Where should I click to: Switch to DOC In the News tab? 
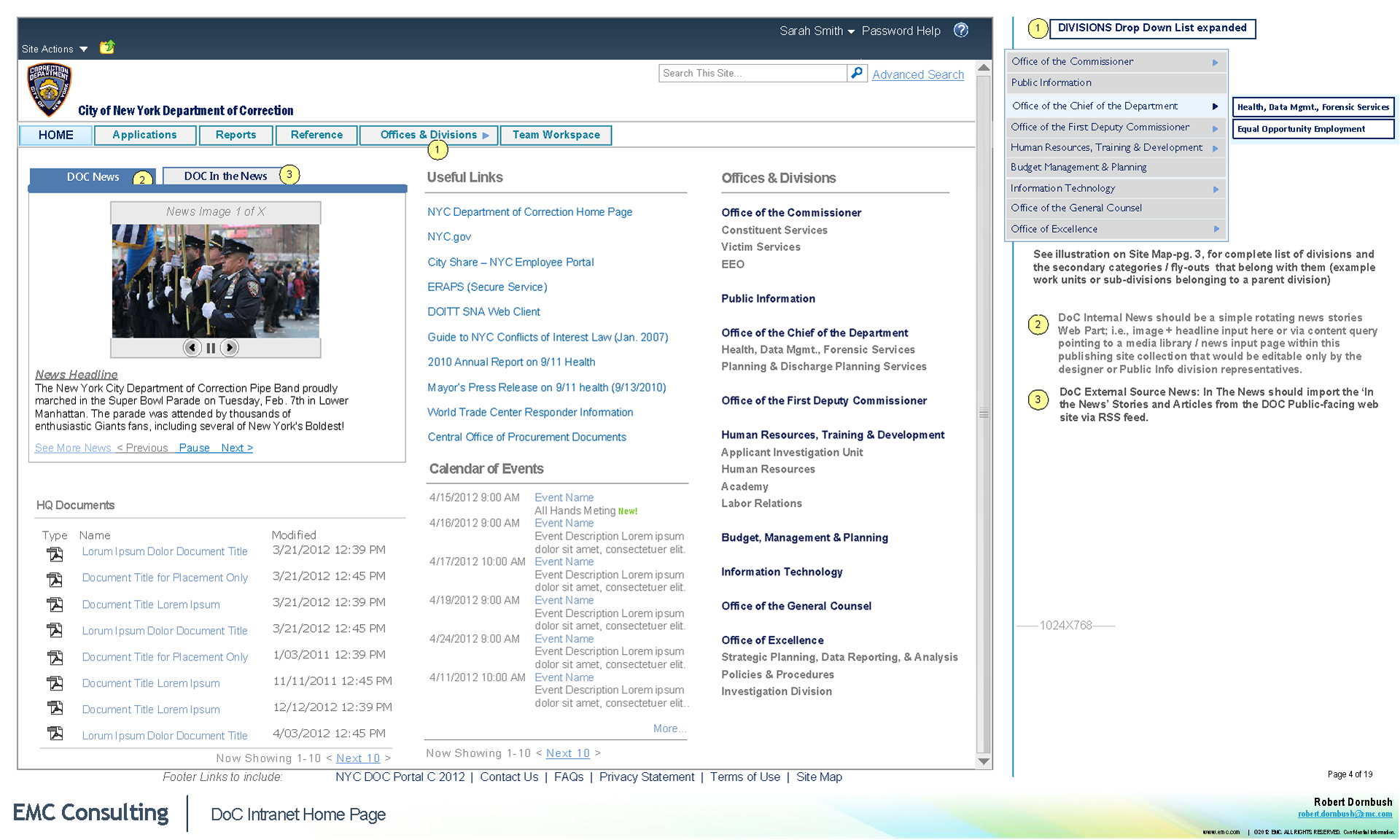pyautogui.click(x=225, y=176)
